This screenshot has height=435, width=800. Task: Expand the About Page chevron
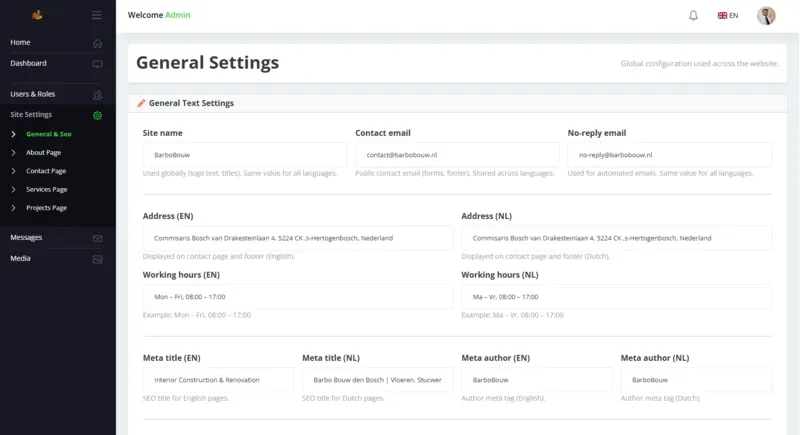tap(13, 152)
